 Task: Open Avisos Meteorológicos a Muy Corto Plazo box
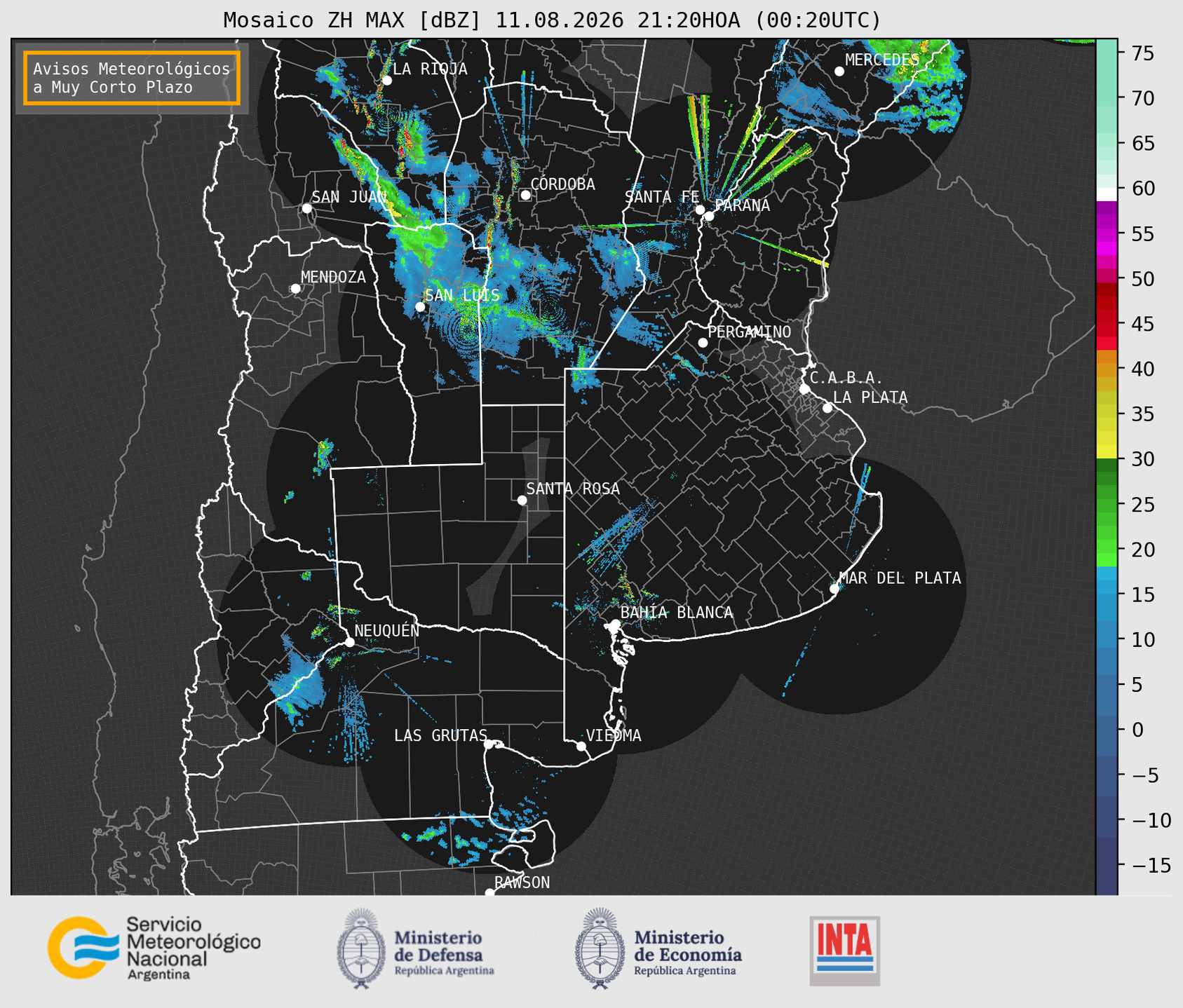132,78
